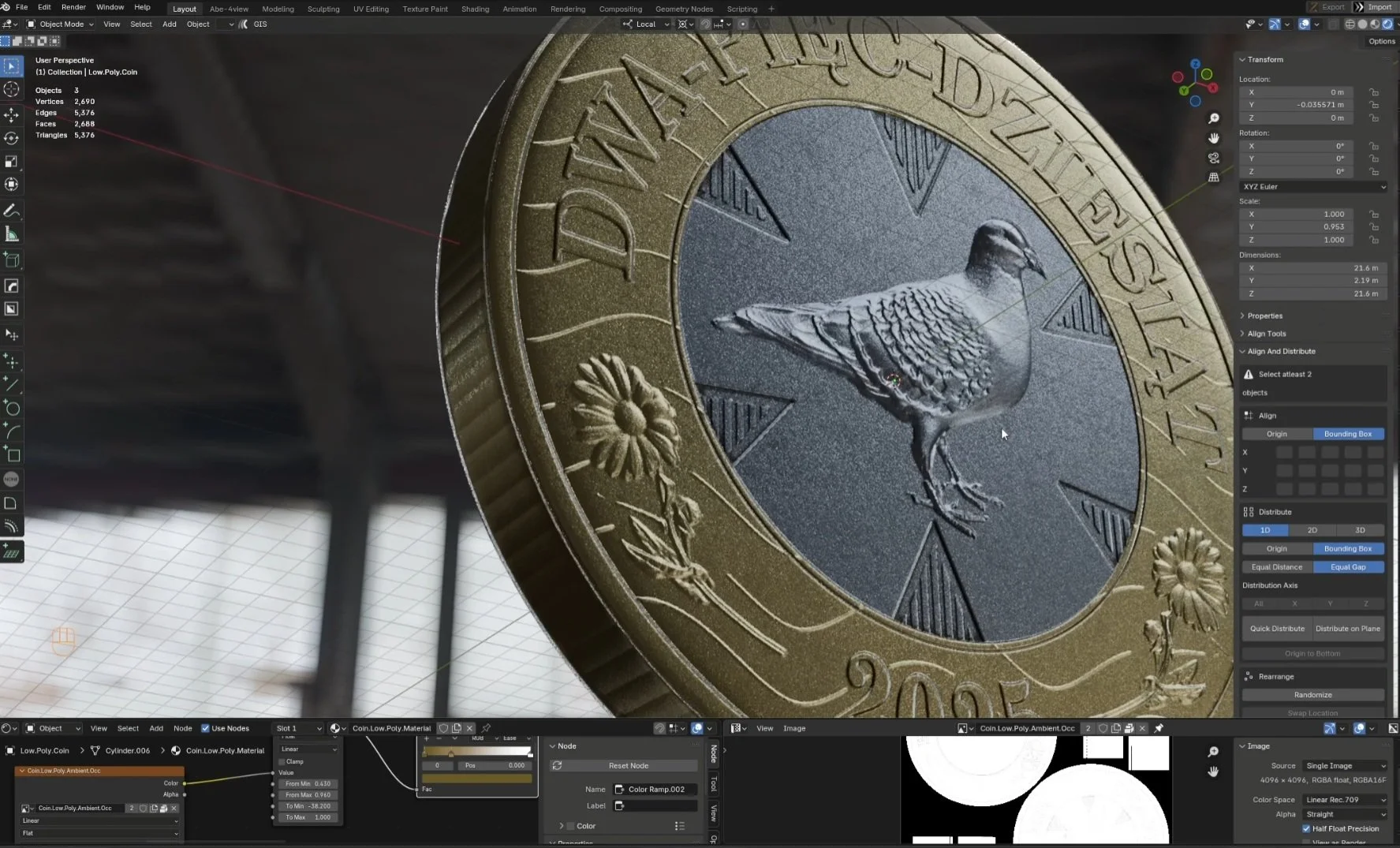1400x848 pixels.
Task: Switch to the Shading workspace tab
Action: point(475,9)
